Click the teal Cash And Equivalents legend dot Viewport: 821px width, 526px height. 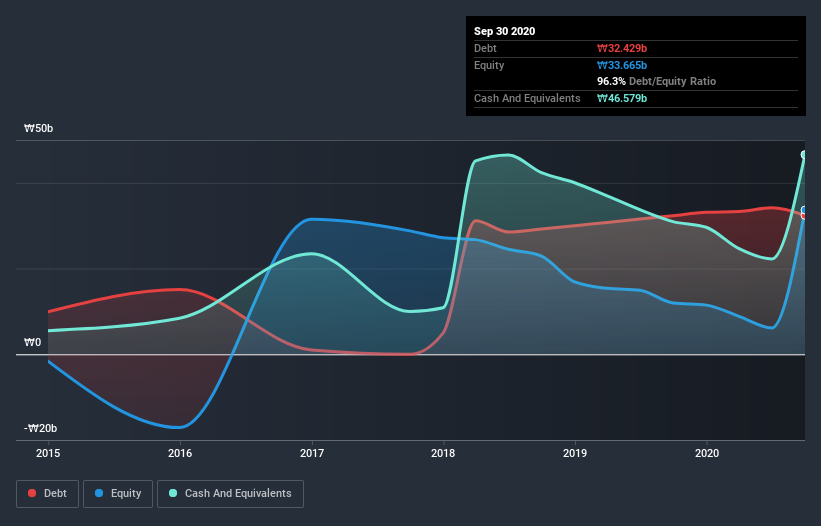pos(173,493)
